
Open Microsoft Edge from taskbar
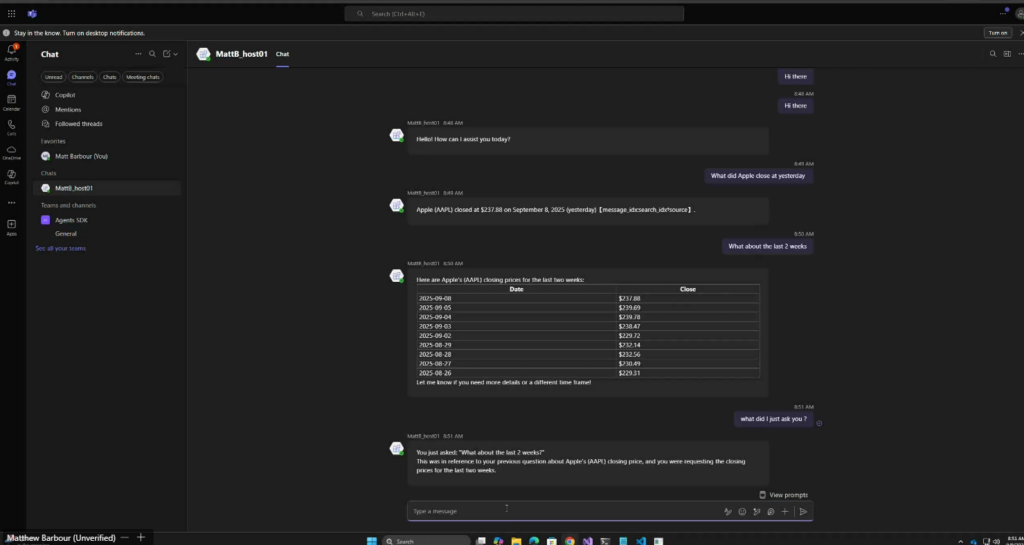coord(534,540)
